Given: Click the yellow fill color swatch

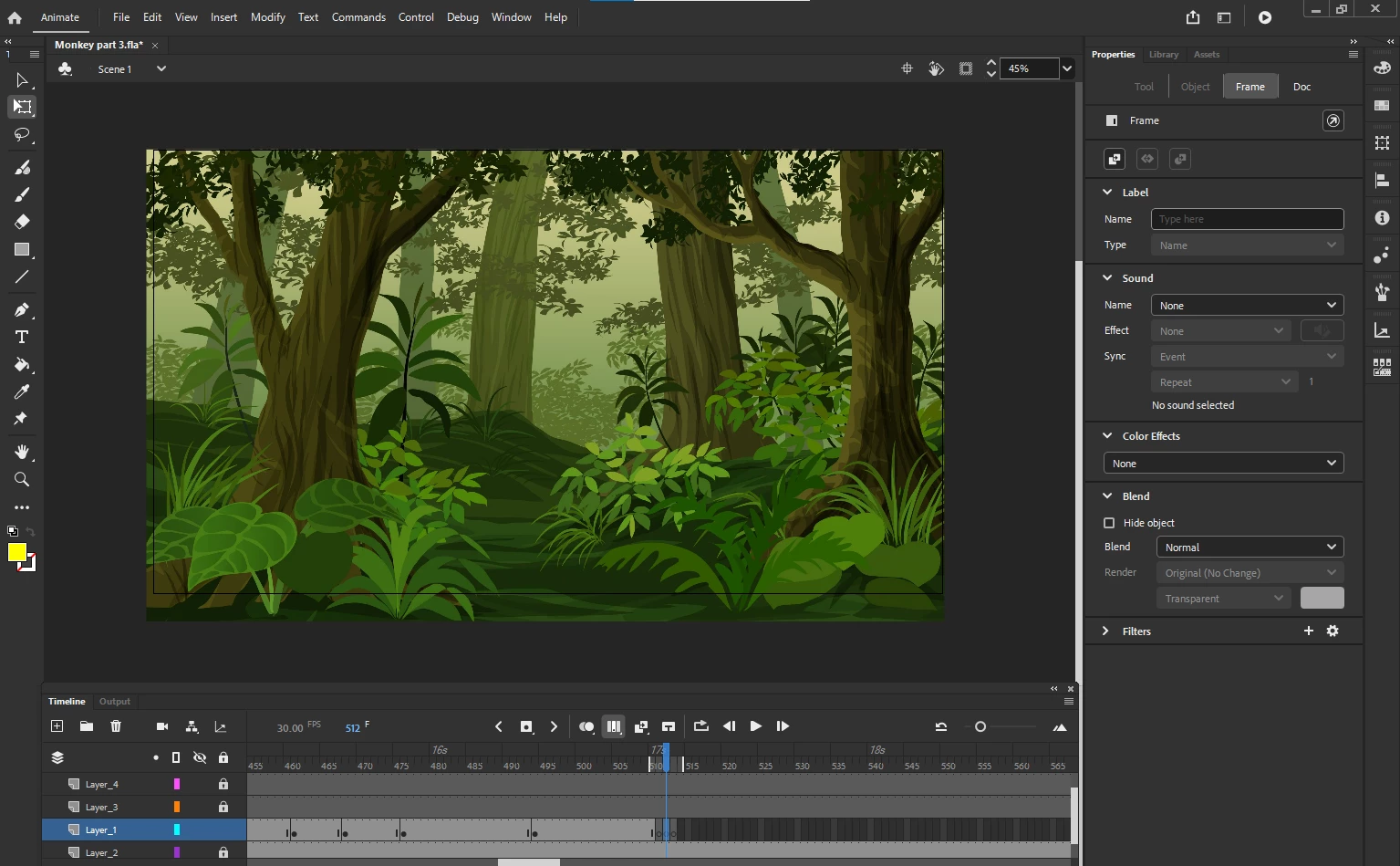Looking at the screenshot, I should pyautogui.click(x=16, y=552).
